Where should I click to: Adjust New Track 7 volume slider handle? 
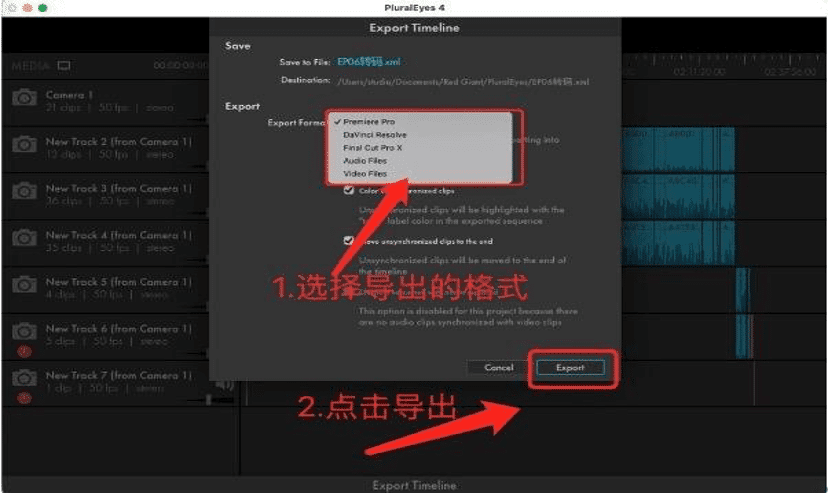[x=209, y=400]
